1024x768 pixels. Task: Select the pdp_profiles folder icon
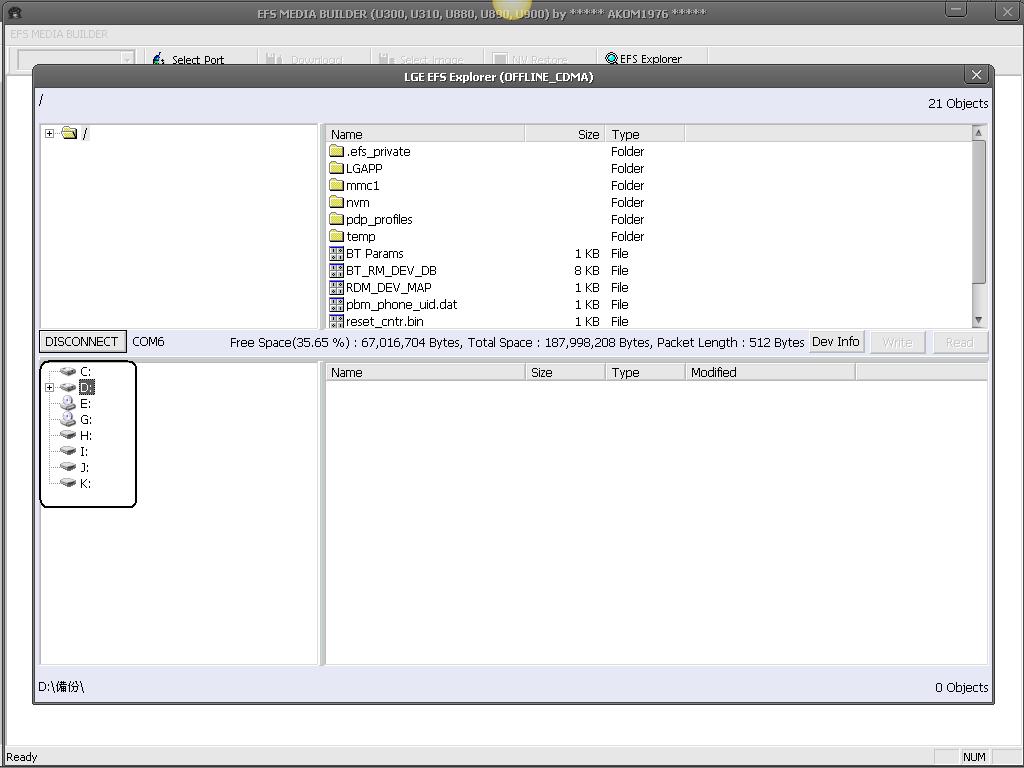336,219
